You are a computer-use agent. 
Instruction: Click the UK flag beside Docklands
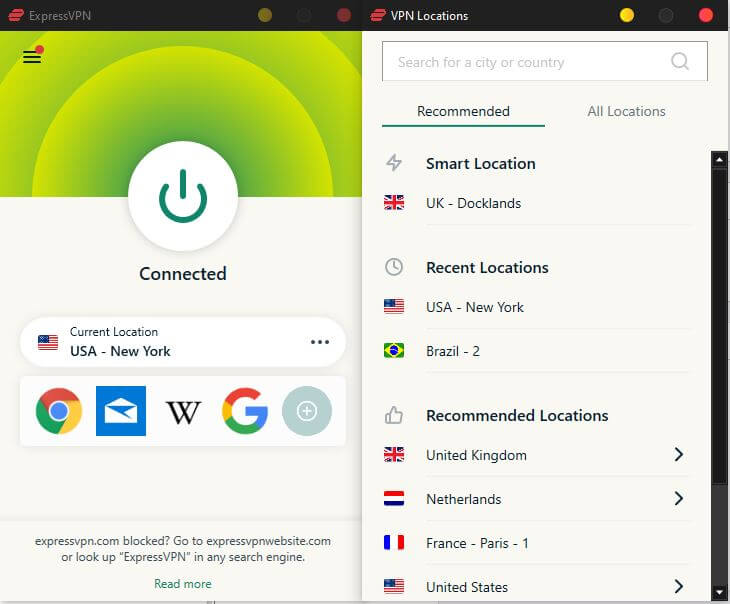(394, 203)
